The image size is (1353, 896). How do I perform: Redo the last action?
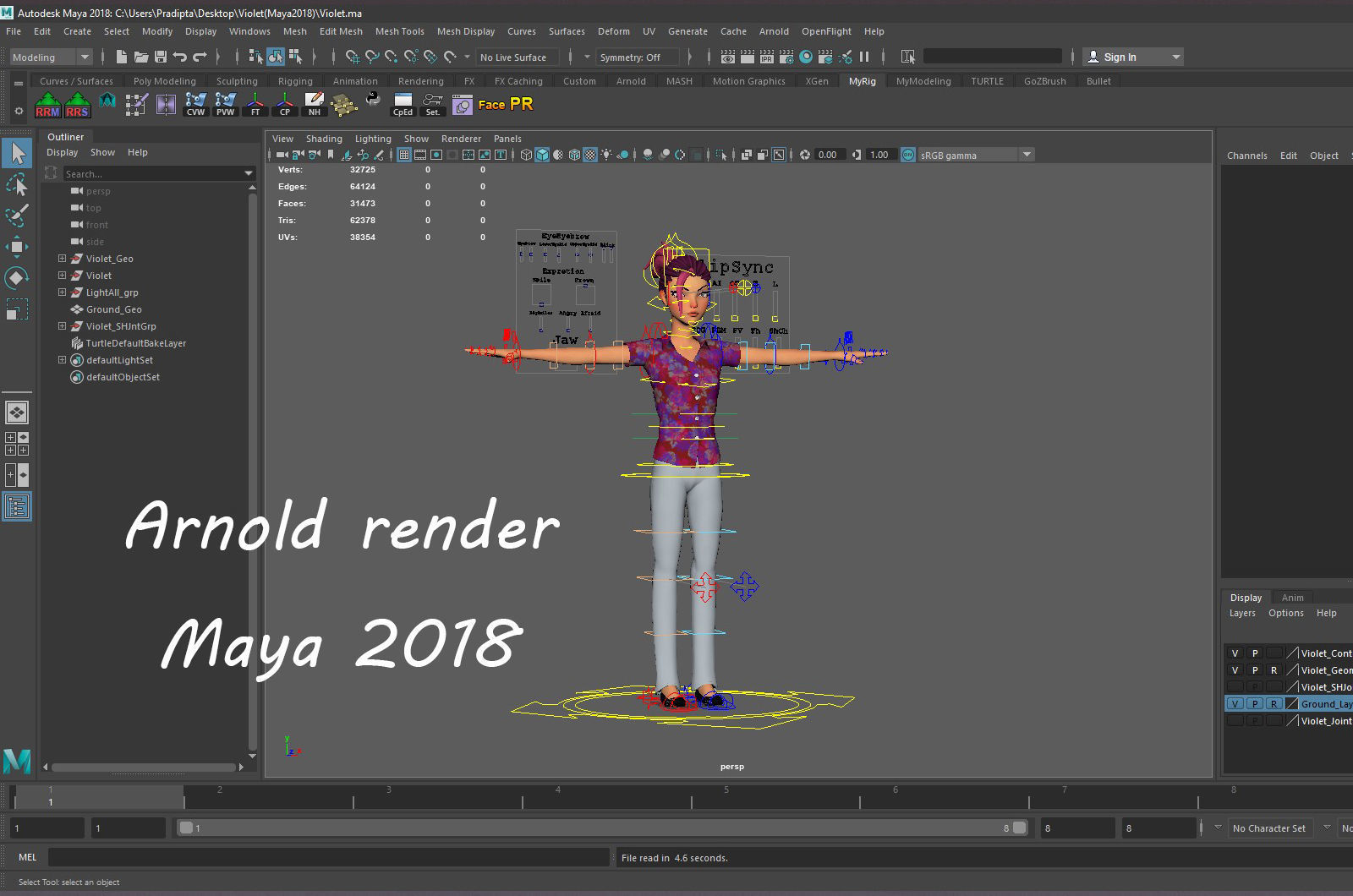200,57
